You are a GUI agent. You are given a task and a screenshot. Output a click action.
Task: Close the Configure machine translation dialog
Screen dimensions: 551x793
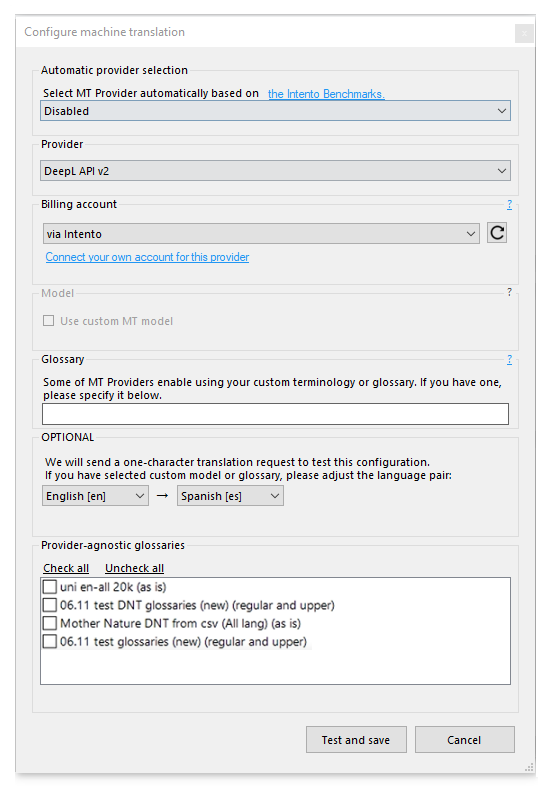[x=524, y=33]
